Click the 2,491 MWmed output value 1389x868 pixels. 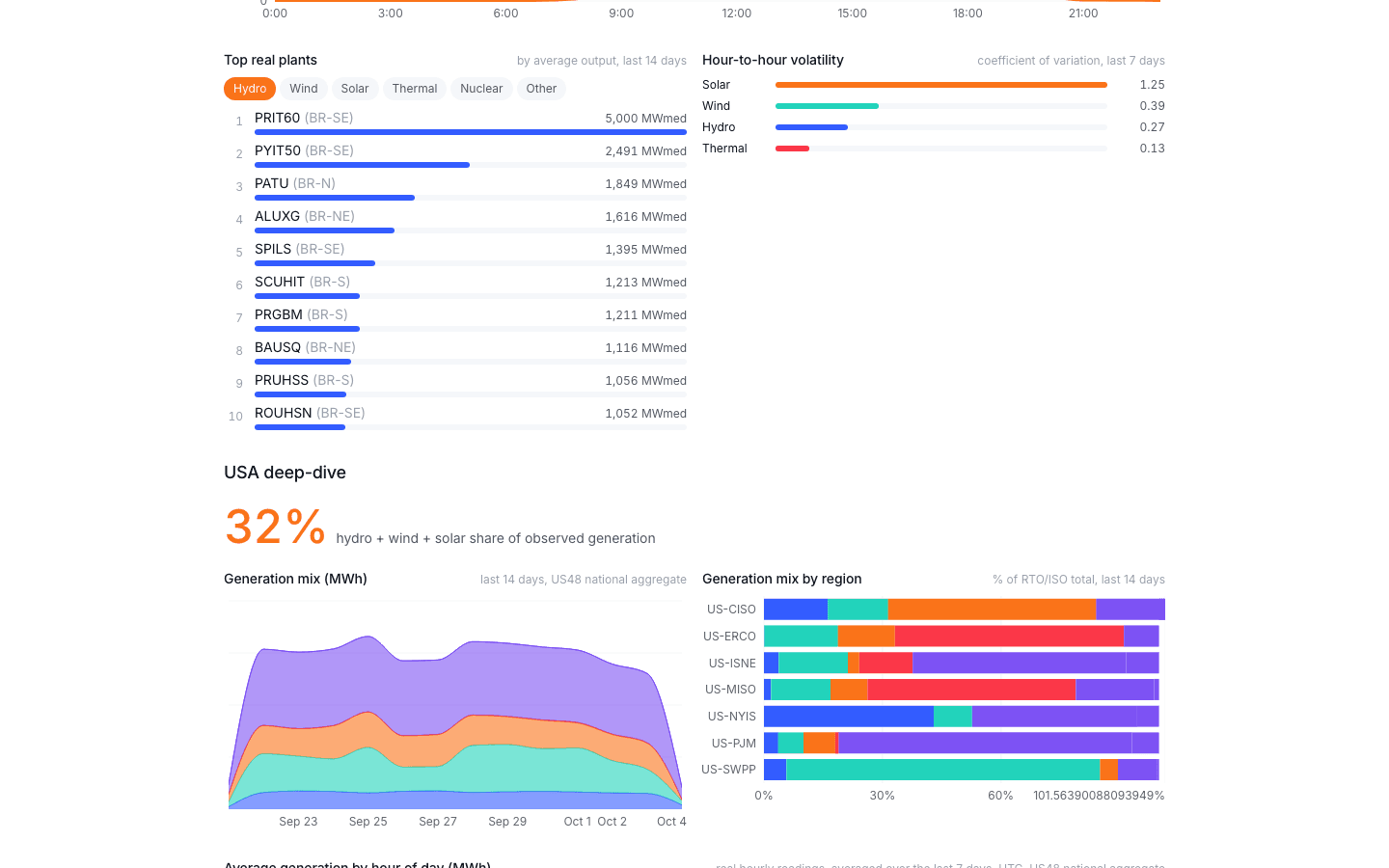646,151
